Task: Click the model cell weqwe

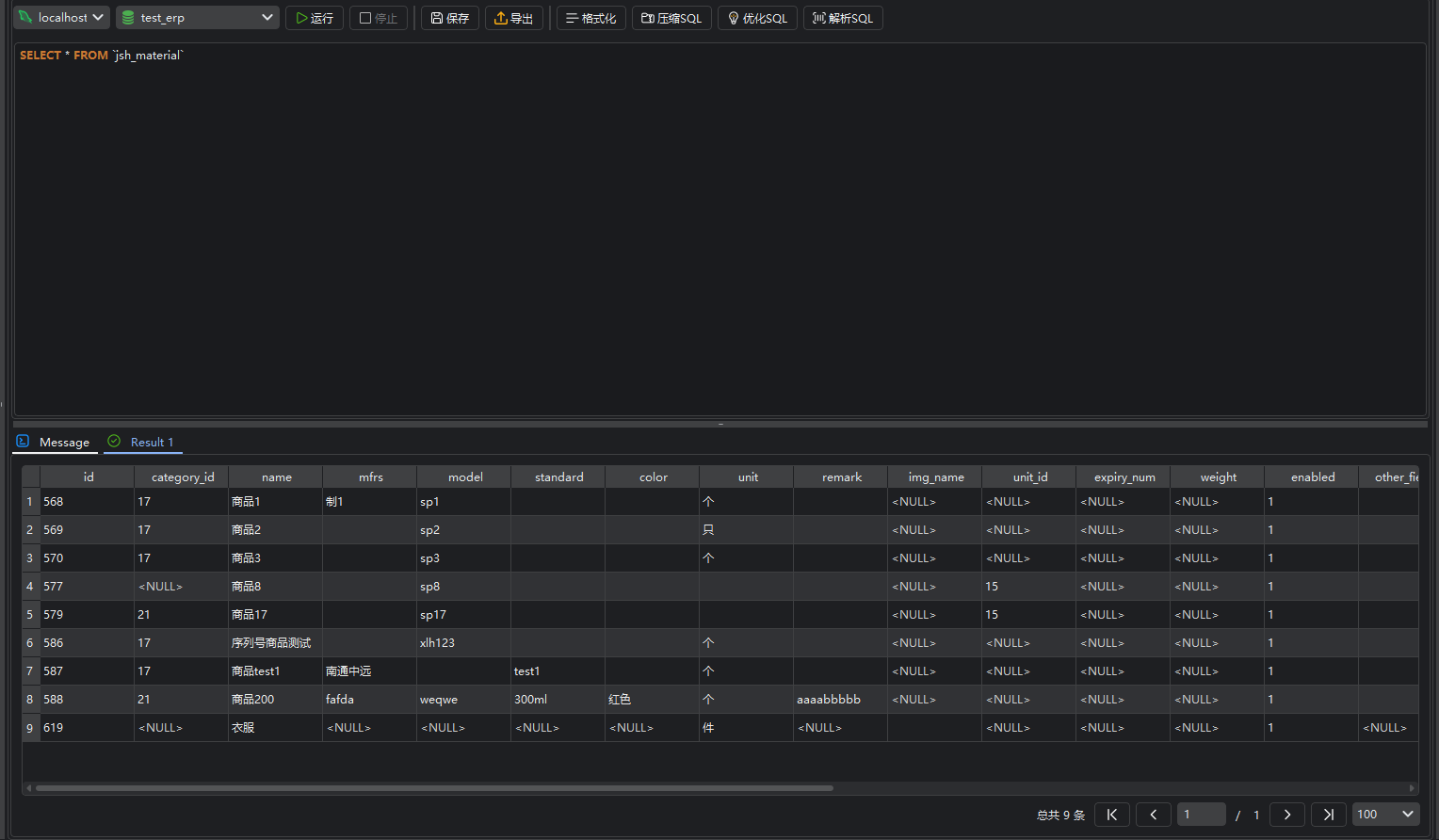Action: pos(464,700)
